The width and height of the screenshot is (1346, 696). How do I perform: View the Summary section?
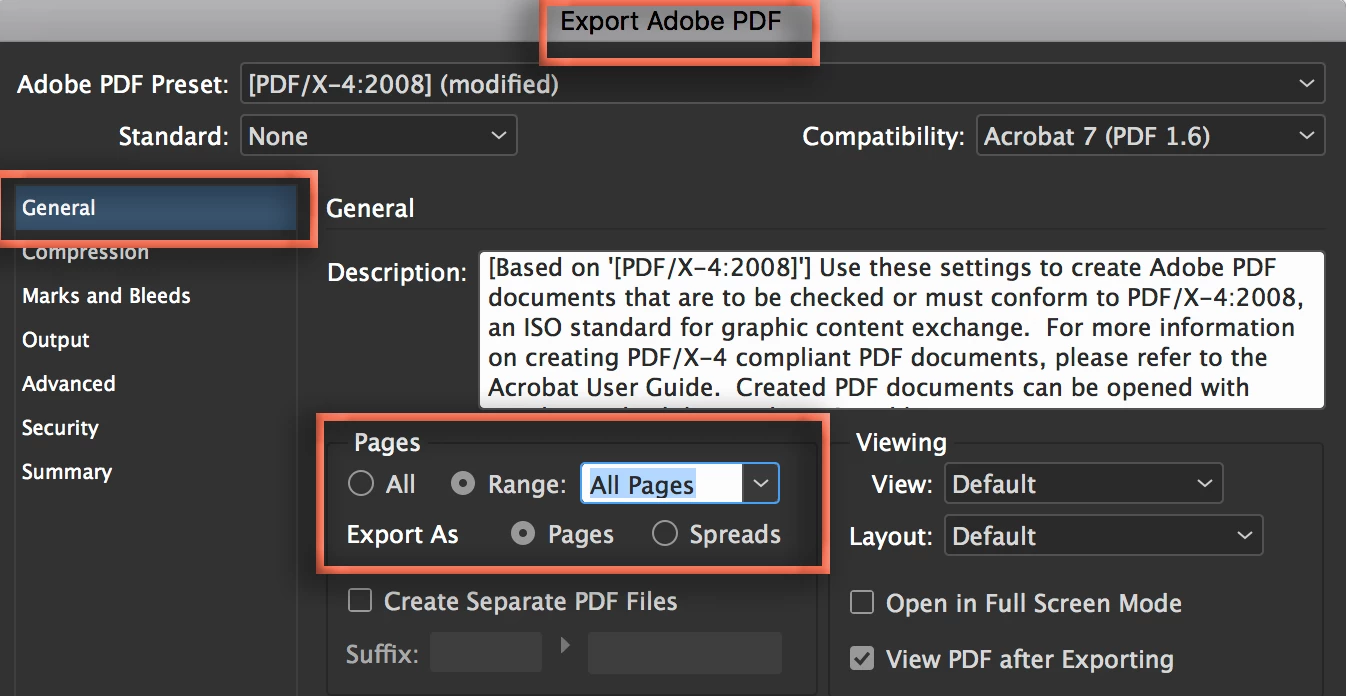point(67,472)
